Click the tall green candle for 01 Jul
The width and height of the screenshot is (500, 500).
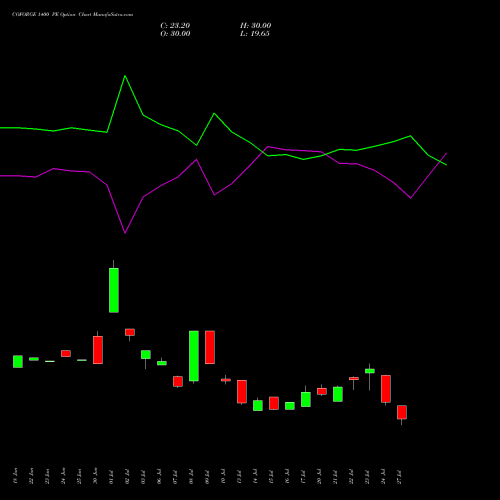pos(114,290)
